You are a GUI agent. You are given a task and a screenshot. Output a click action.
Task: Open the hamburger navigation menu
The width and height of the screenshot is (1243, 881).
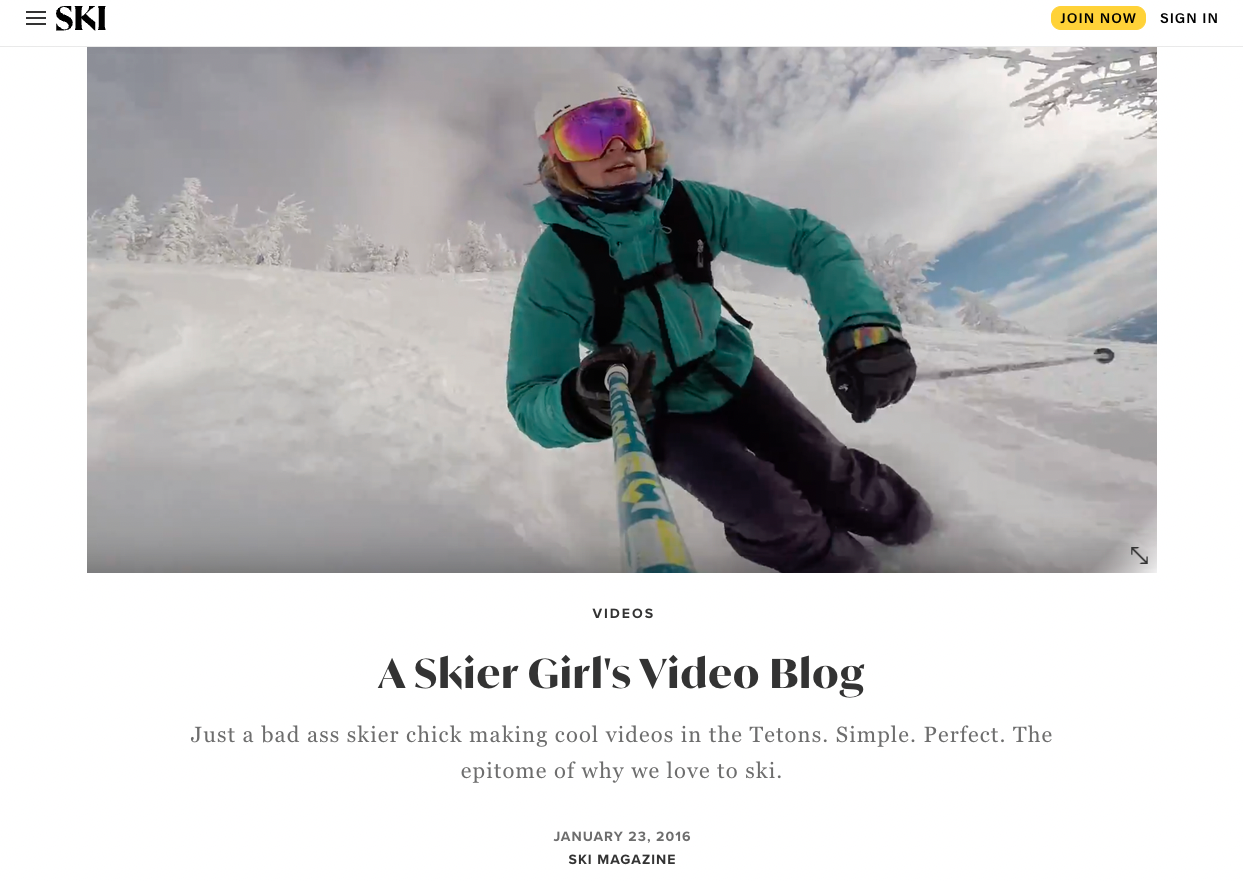36,18
